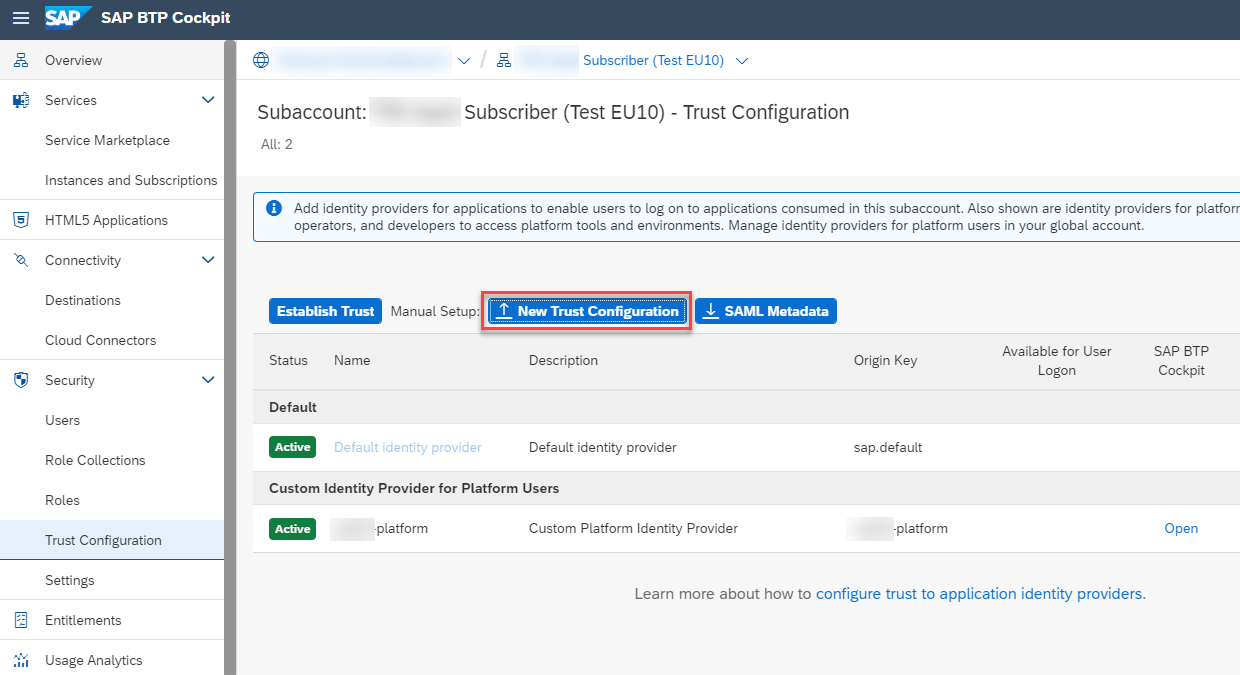Click the Entitlements icon in sidebar

coord(21,620)
